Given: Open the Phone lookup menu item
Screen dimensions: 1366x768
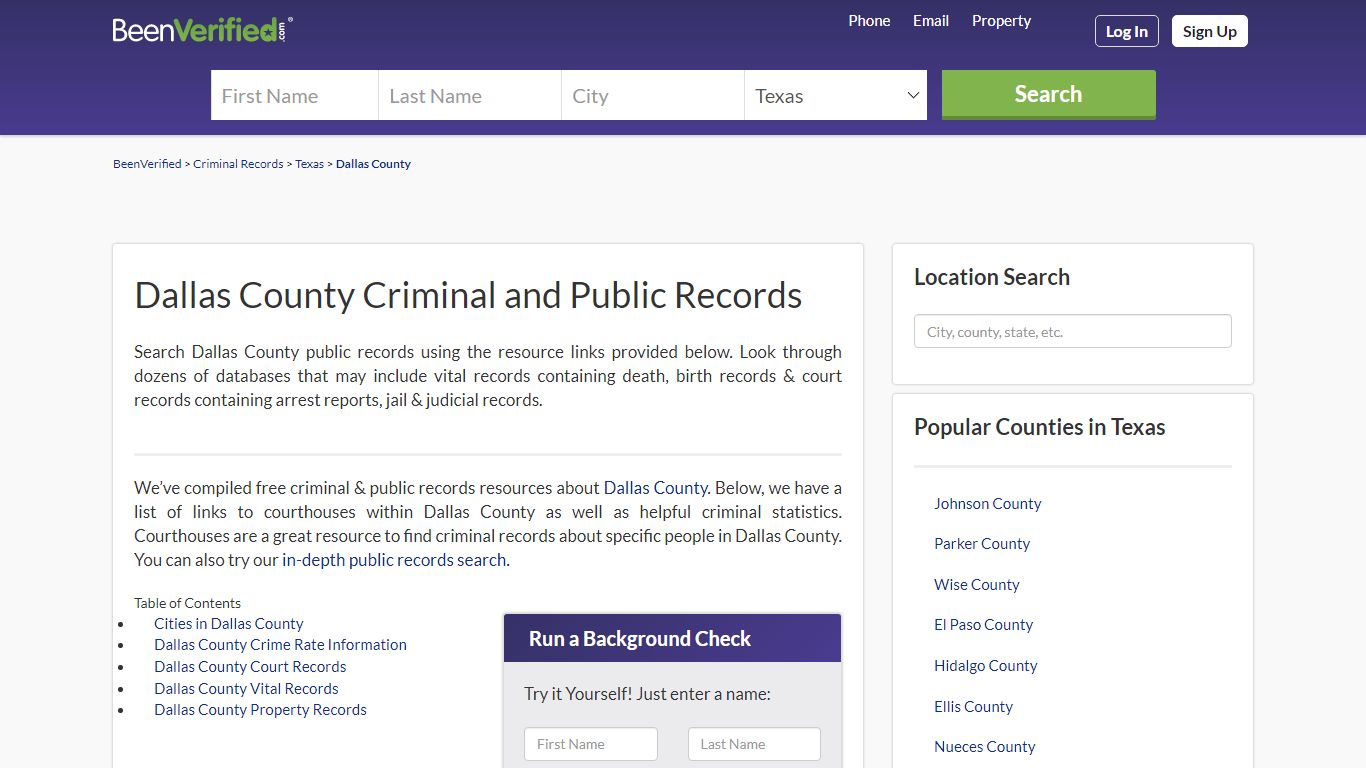Looking at the screenshot, I should (869, 21).
